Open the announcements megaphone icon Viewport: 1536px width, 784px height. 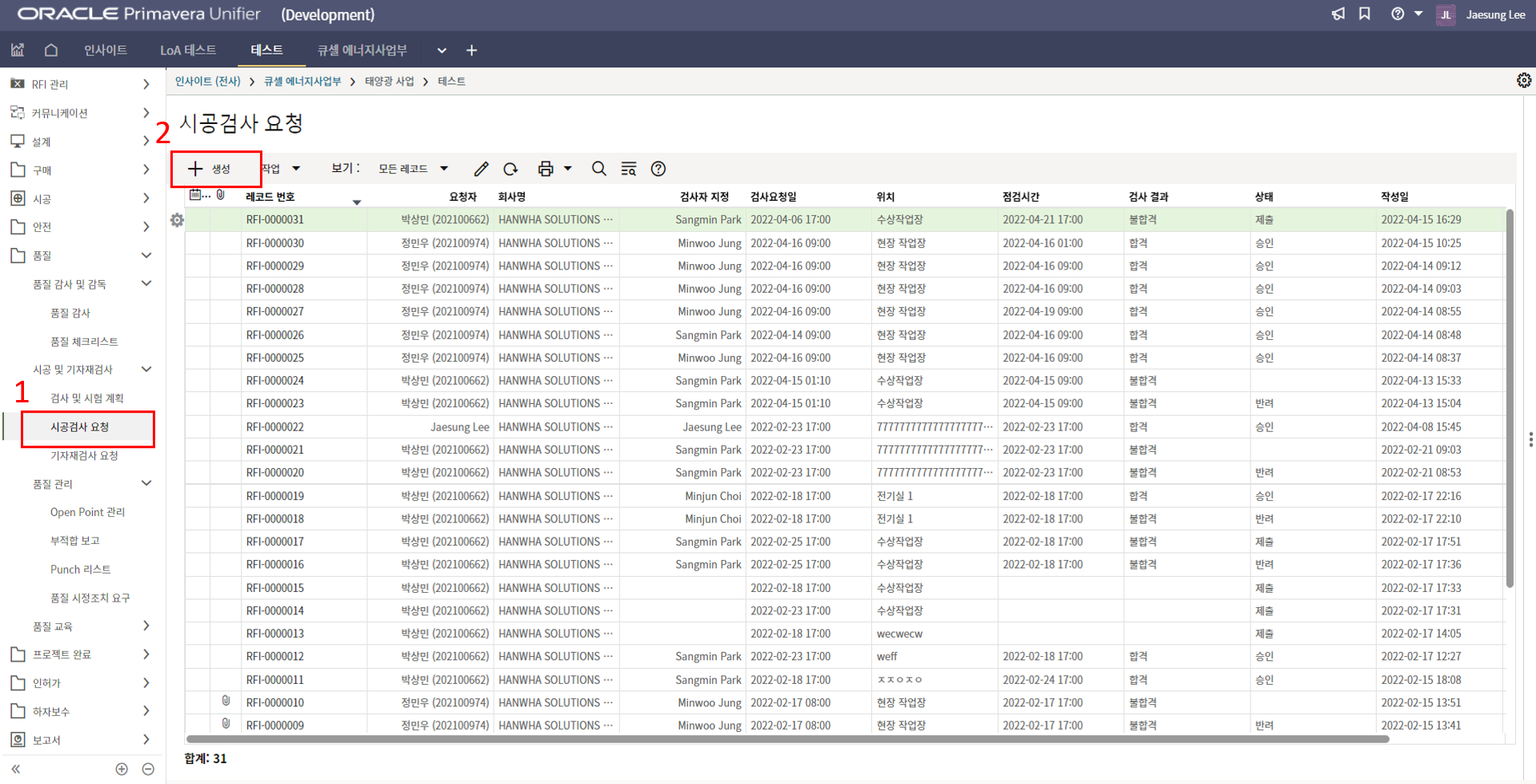(x=1338, y=14)
